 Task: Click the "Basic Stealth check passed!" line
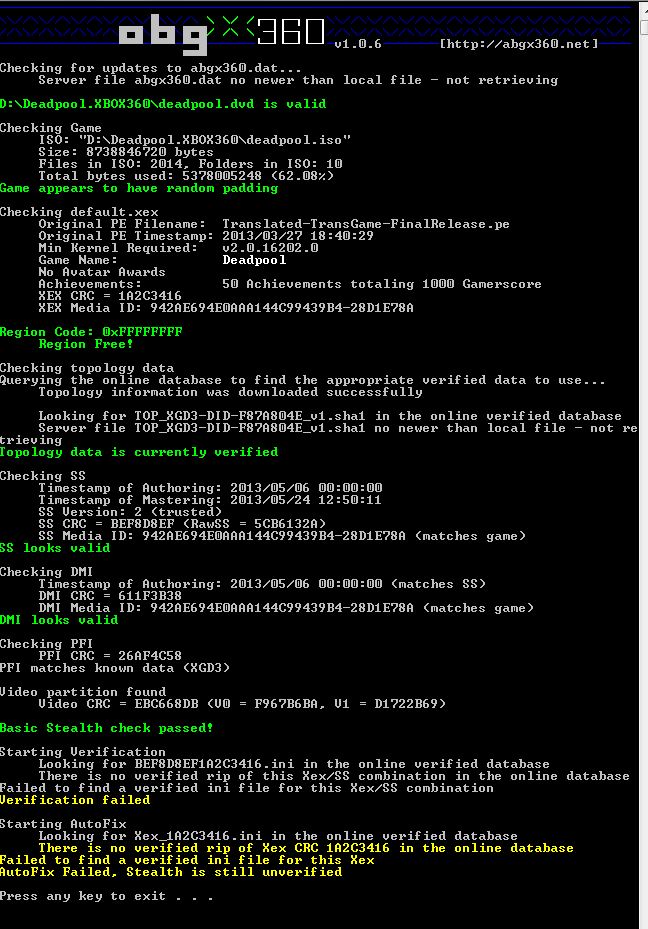pyautogui.click(x=107, y=728)
